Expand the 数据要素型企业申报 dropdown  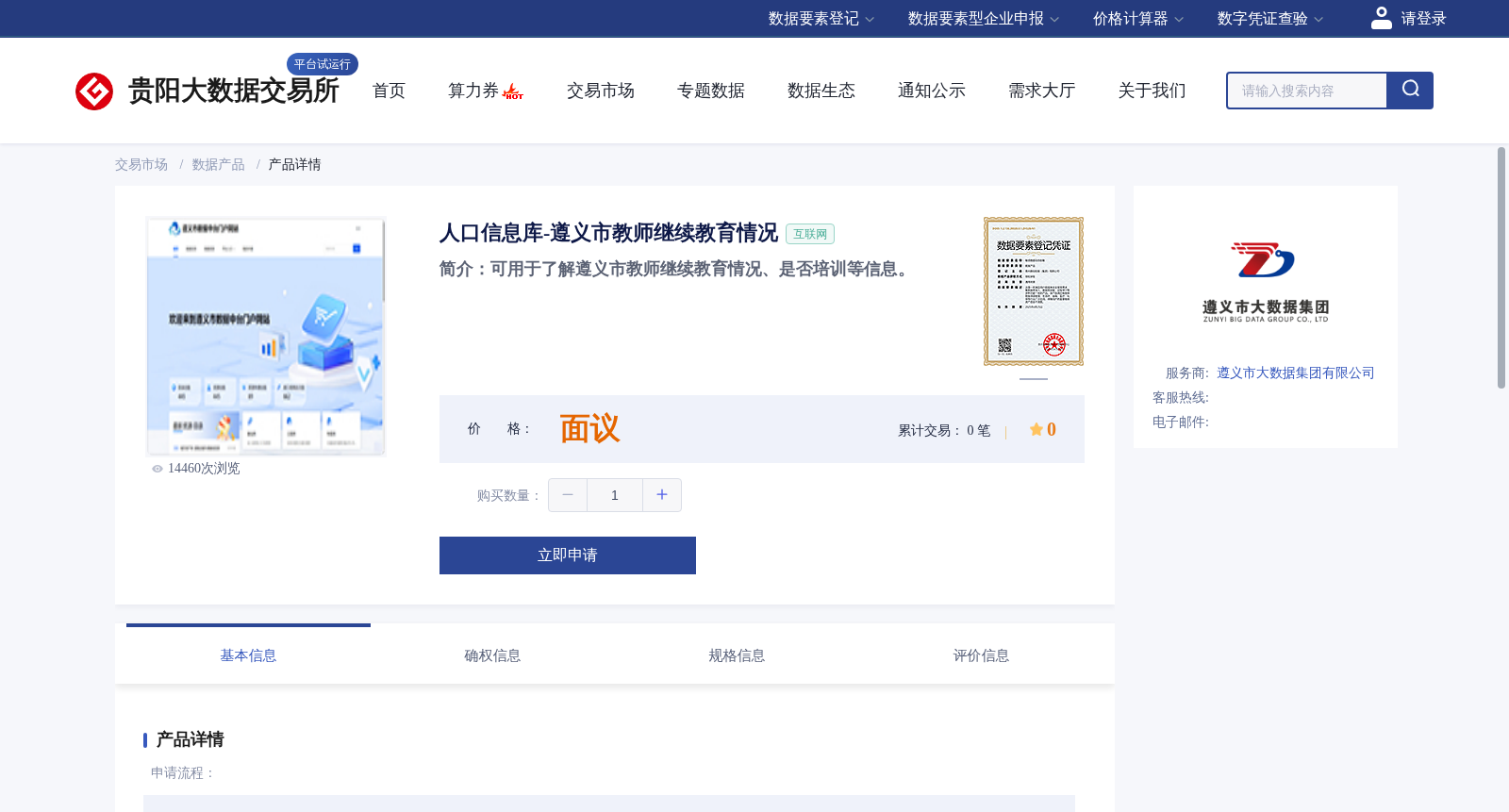click(984, 19)
